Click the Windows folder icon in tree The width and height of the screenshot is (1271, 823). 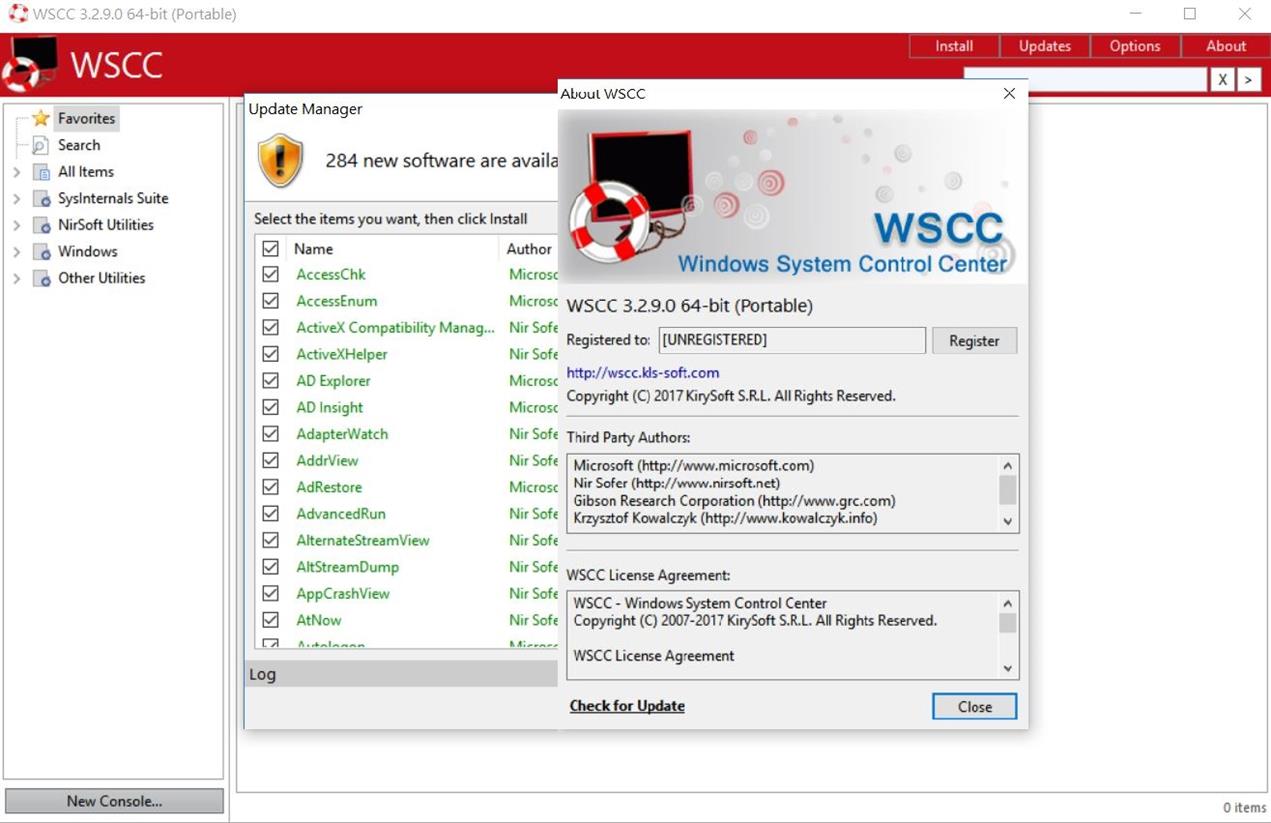(41, 252)
